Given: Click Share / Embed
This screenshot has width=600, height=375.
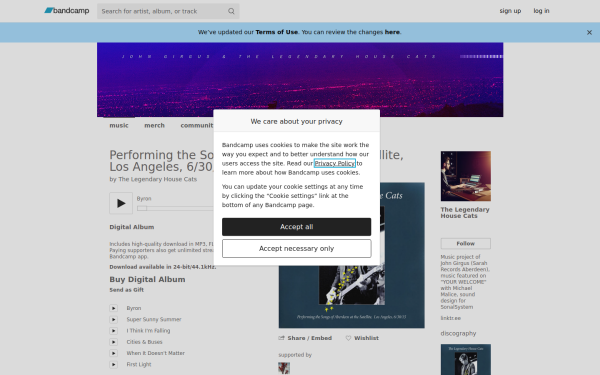Looking at the screenshot, I should [x=305, y=338].
